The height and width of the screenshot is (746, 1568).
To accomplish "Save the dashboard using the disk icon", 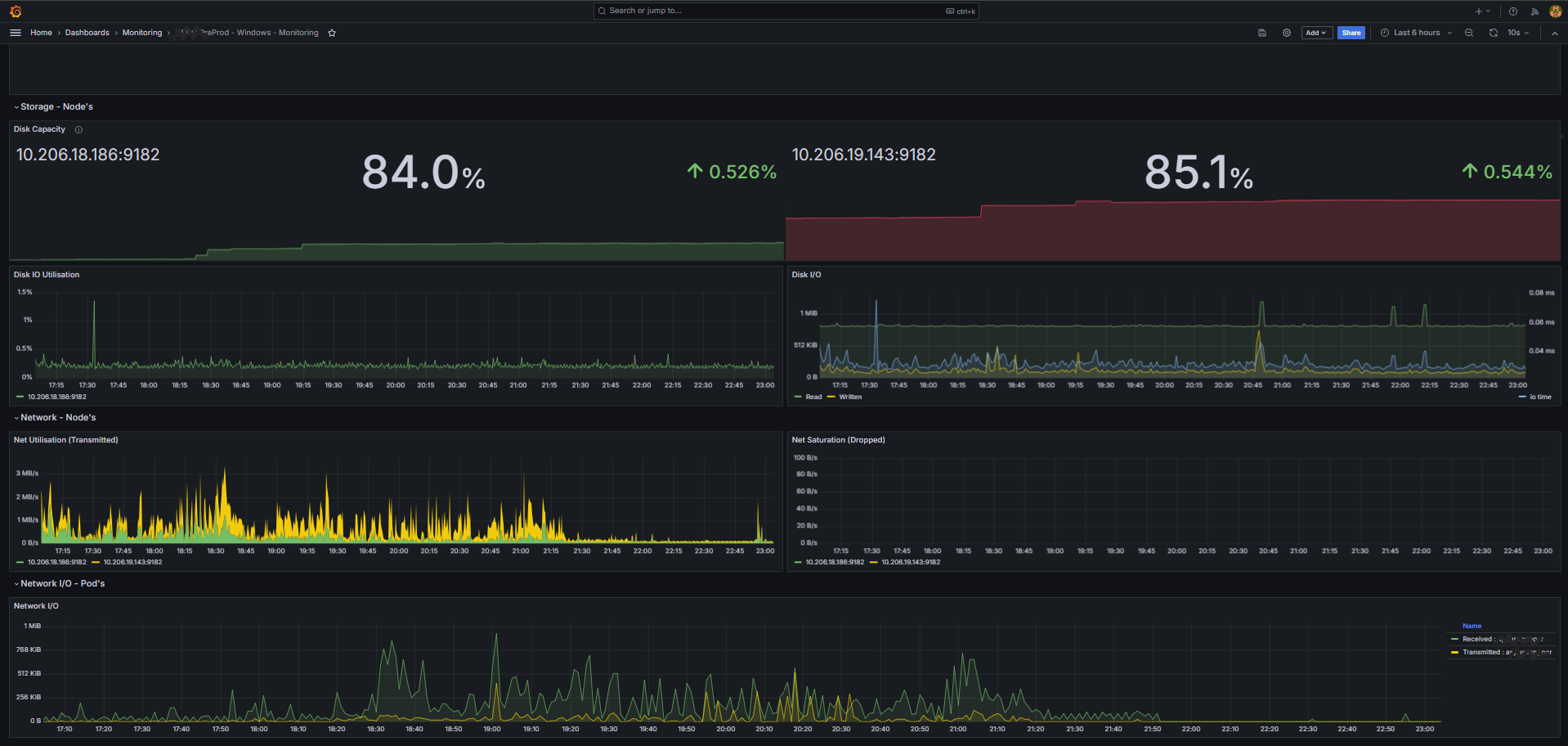I will pyautogui.click(x=1262, y=33).
